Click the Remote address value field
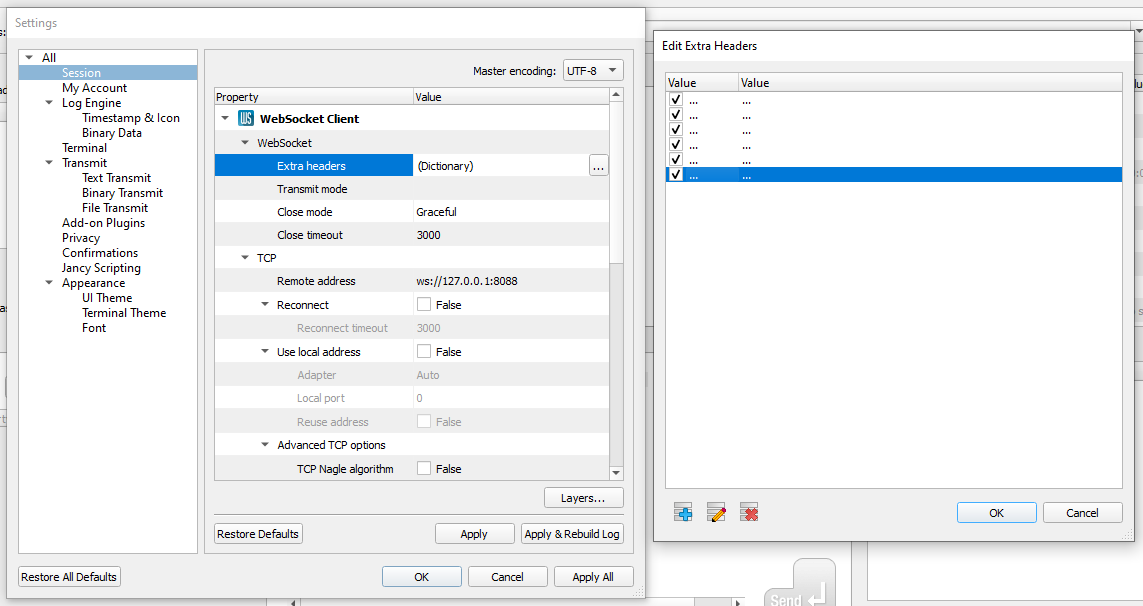 click(511, 281)
